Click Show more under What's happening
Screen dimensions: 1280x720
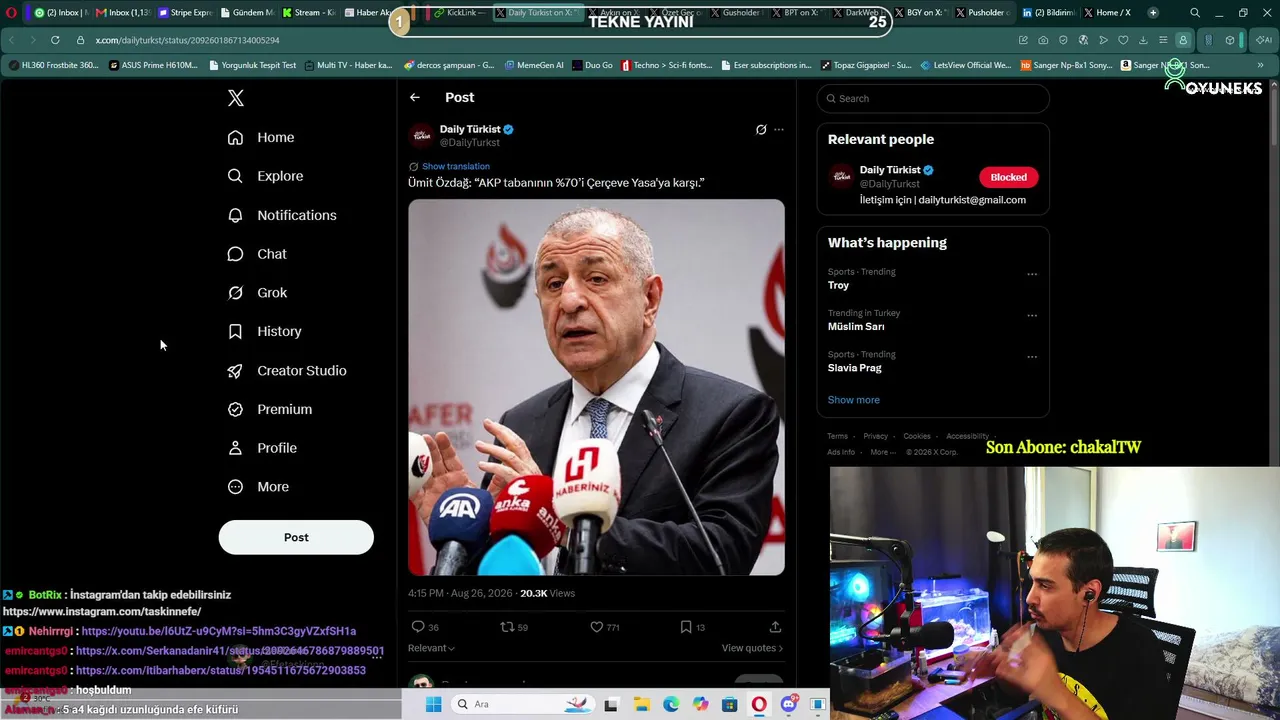coord(854,400)
